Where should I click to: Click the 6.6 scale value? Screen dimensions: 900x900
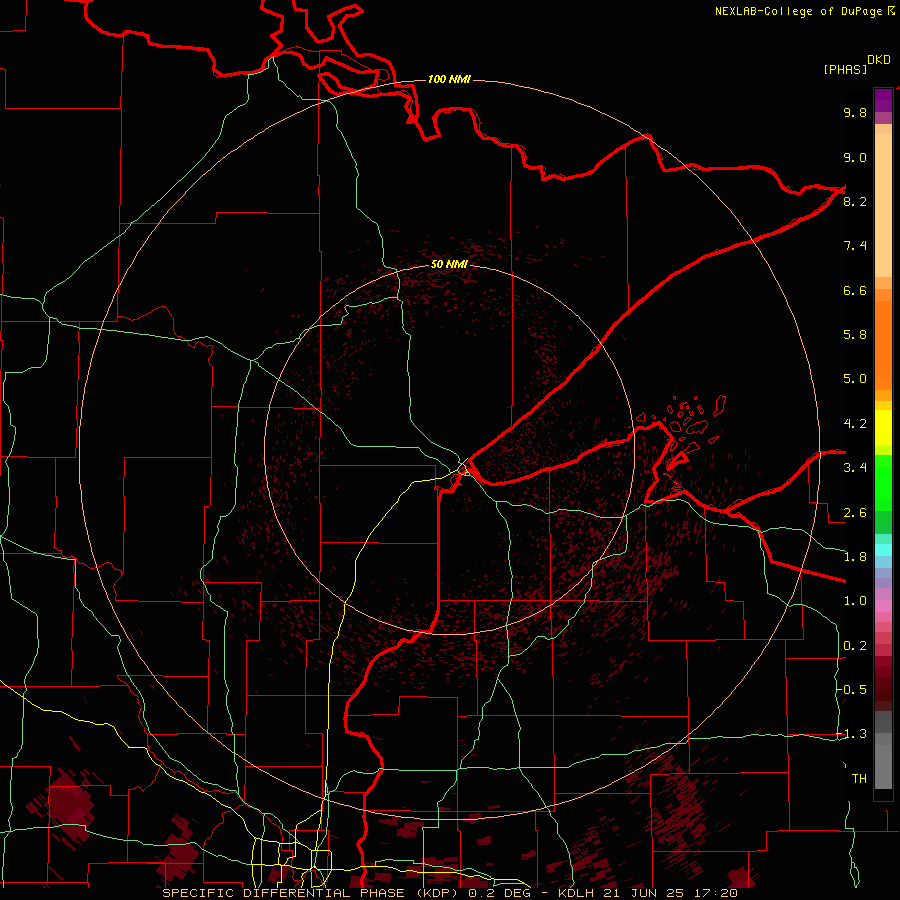(855, 290)
